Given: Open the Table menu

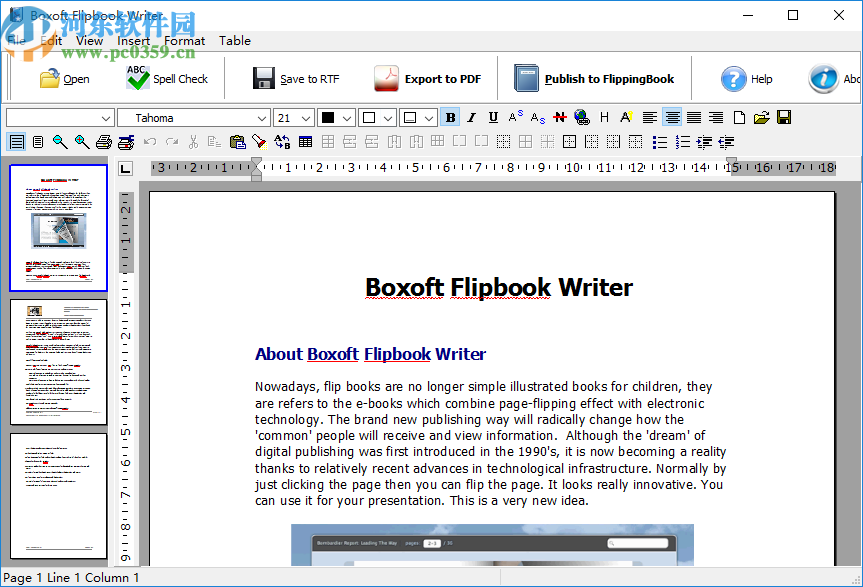Looking at the screenshot, I should (235, 41).
